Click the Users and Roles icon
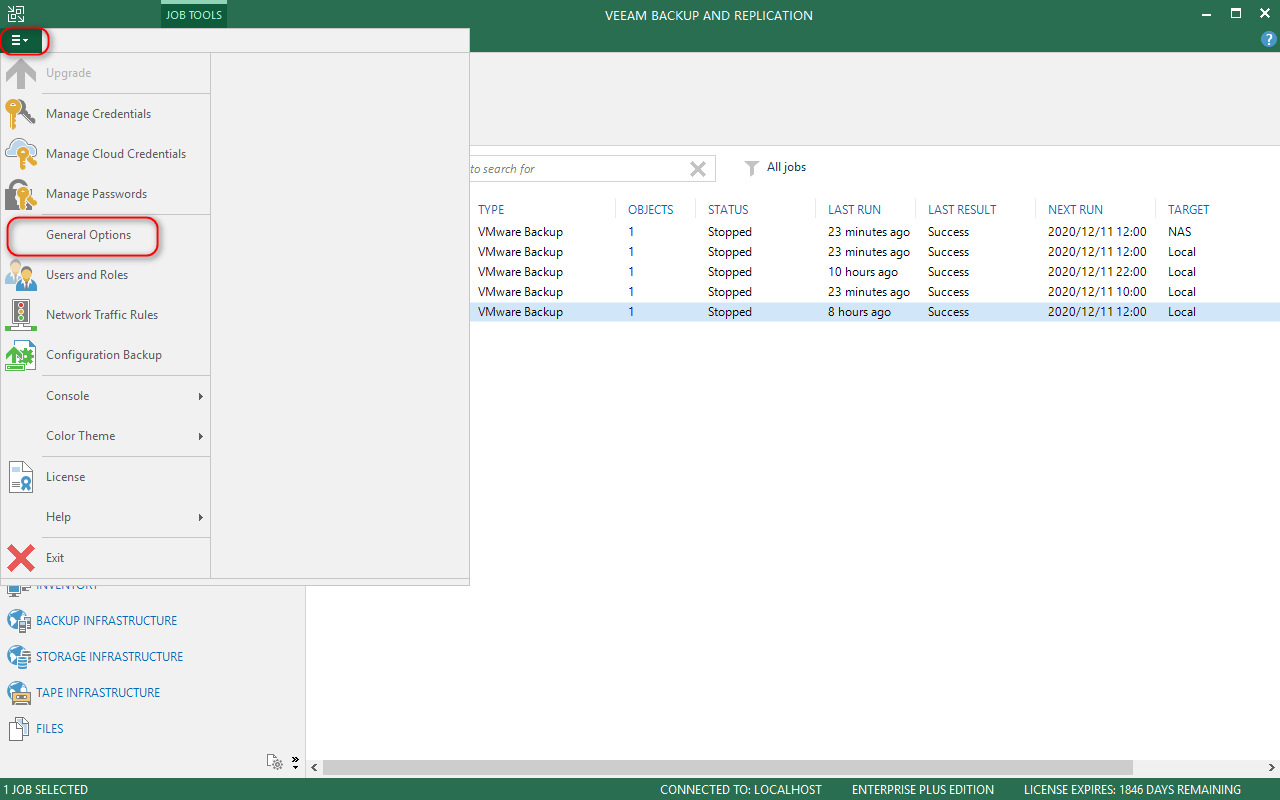This screenshot has height=800, width=1280. pyautogui.click(x=21, y=275)
